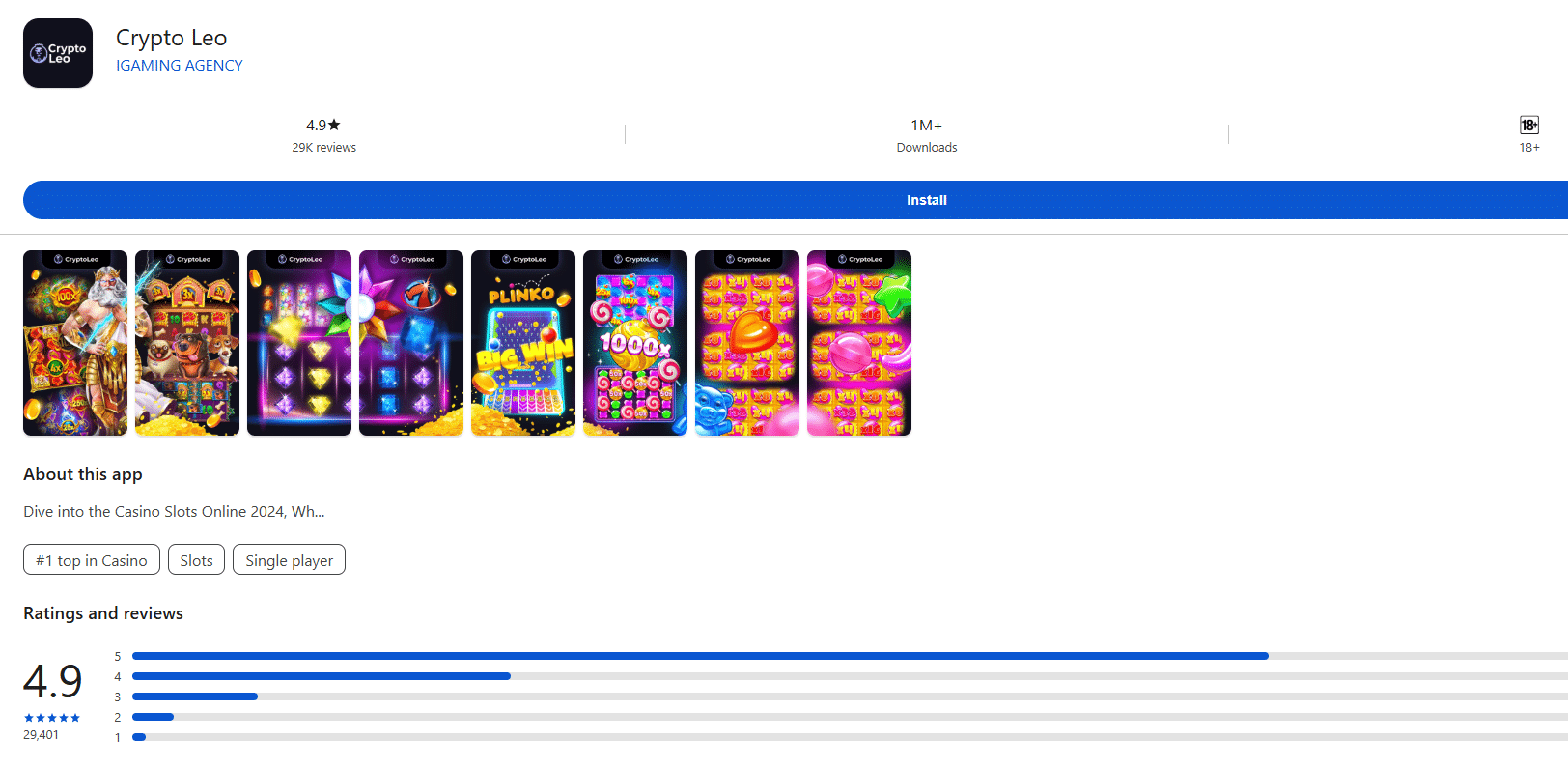Click the blue Install button
The width and height of the screenshot is (1568, 767).
796,200
